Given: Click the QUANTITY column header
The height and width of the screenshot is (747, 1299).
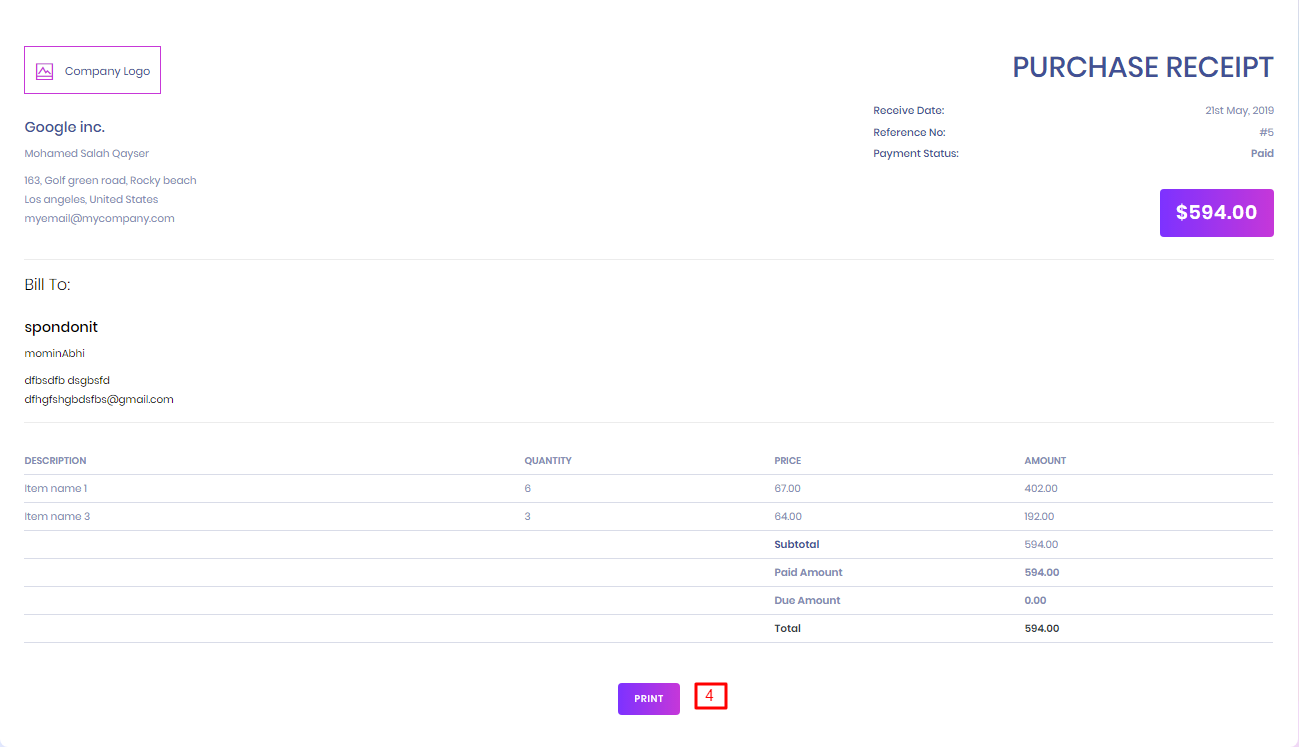Looking at the screenshot, I should click(x=548, y=461).
